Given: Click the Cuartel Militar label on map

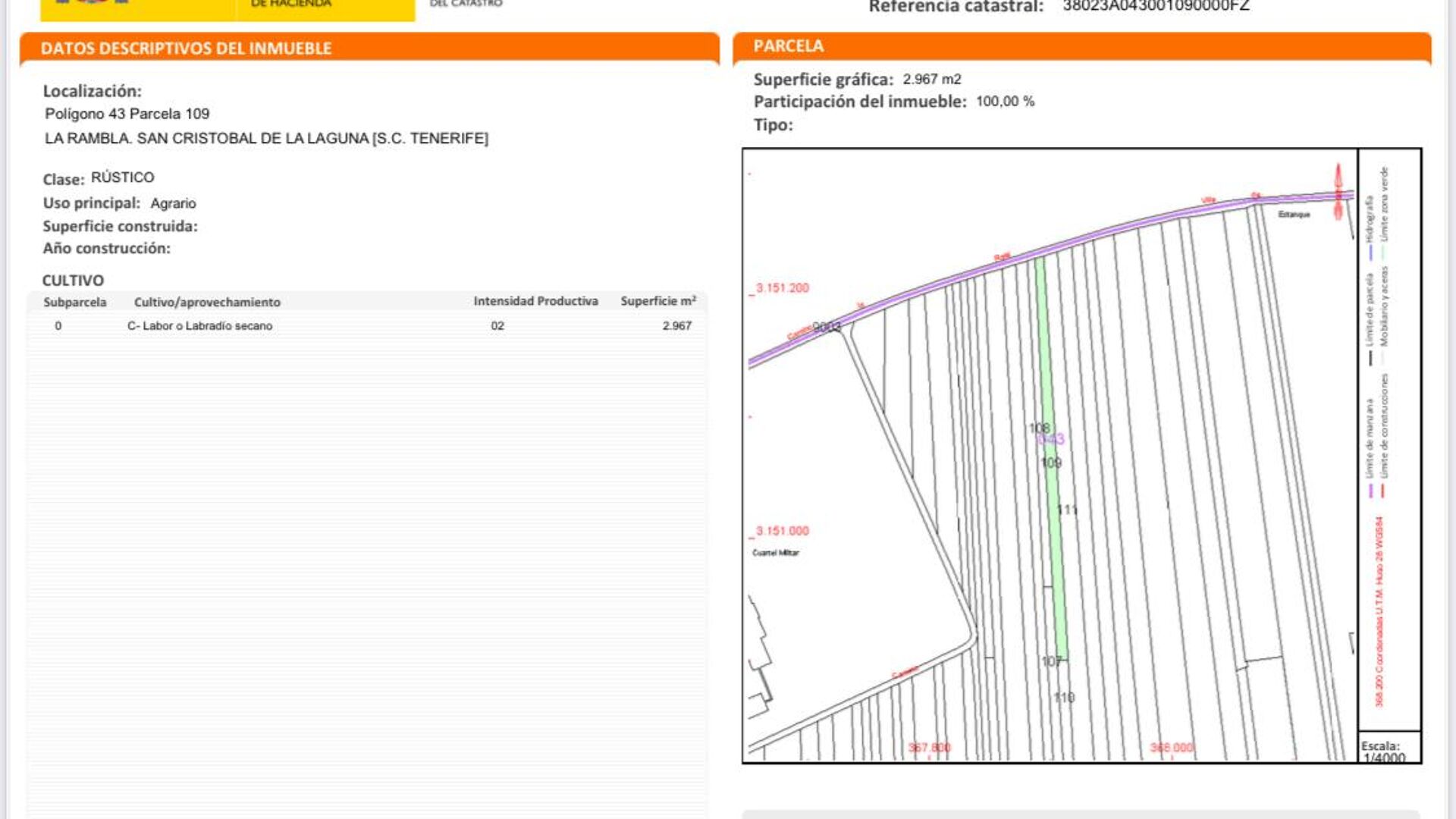Looking at the screenshot, I should pyautogui.click(x=775, y=552).
